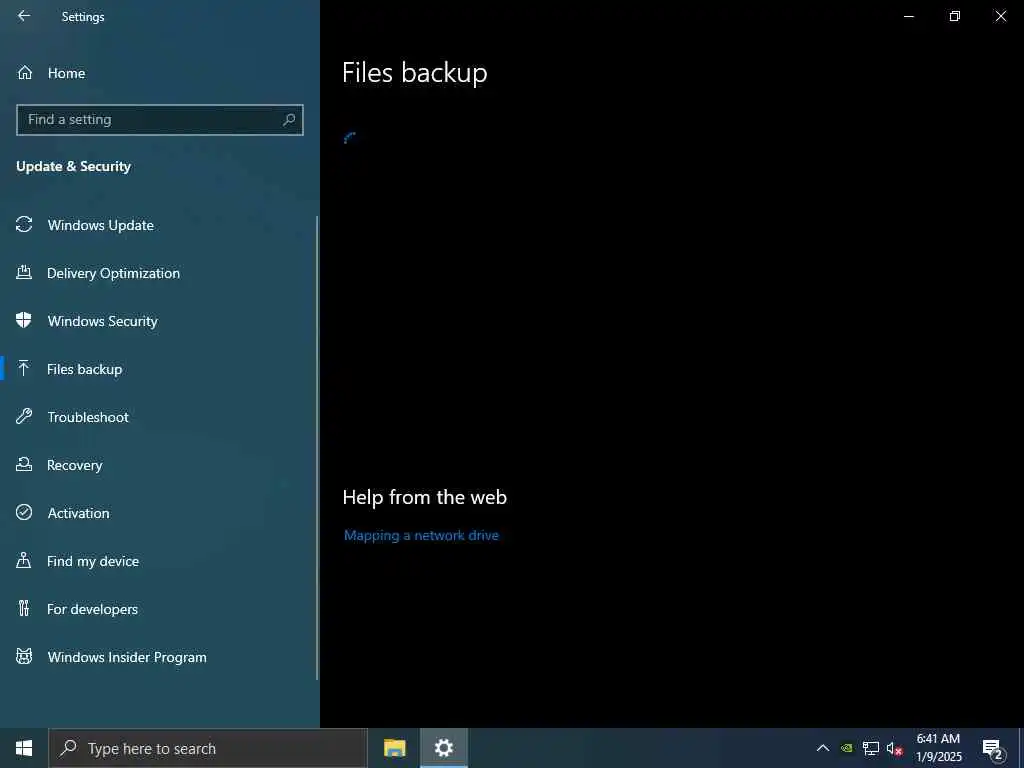Click the muted volume tray icon
The width and height of the screenshot is (1024, 768).
tap(894, 748)
